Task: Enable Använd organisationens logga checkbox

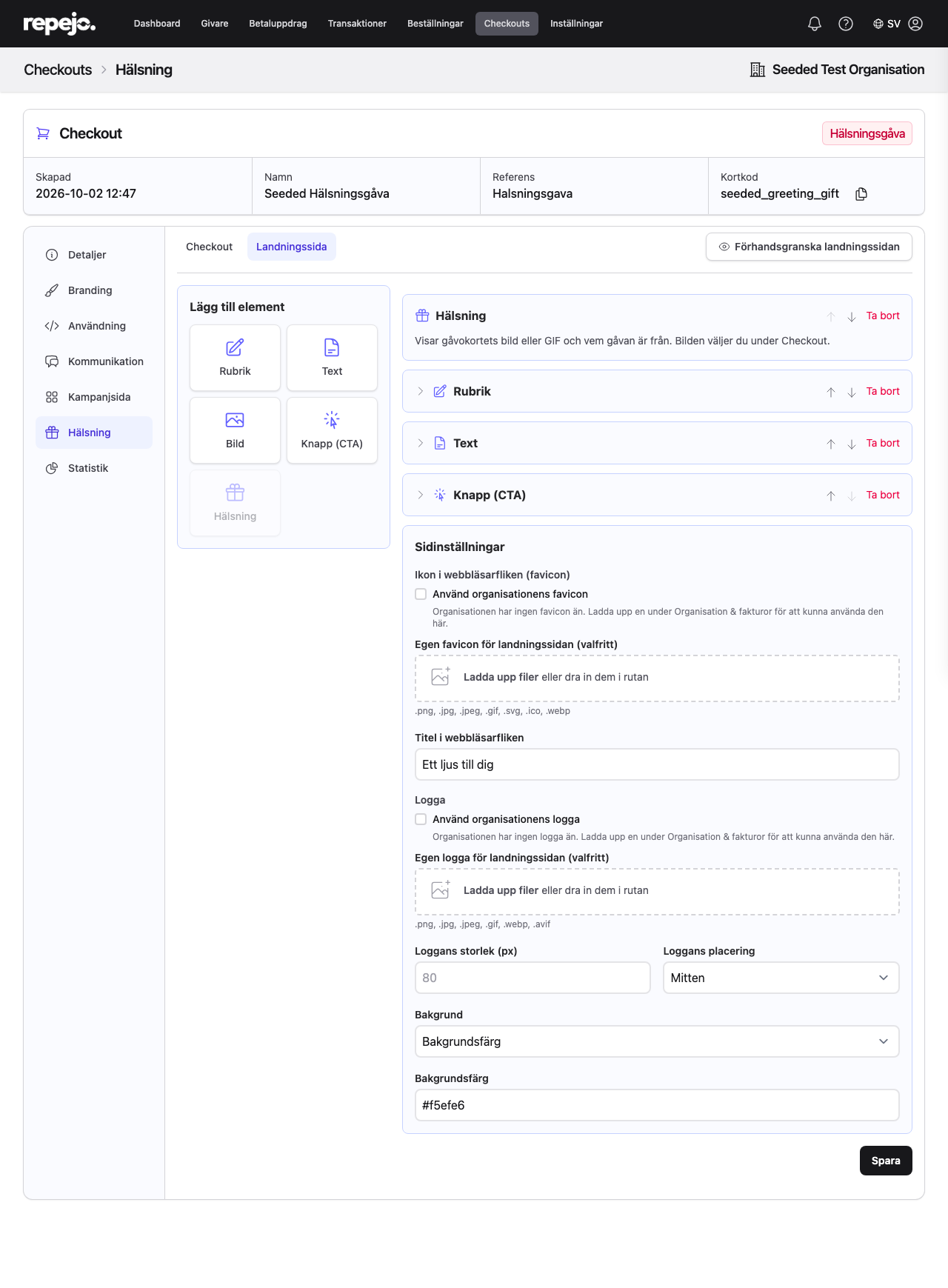Action: point(421,819)
